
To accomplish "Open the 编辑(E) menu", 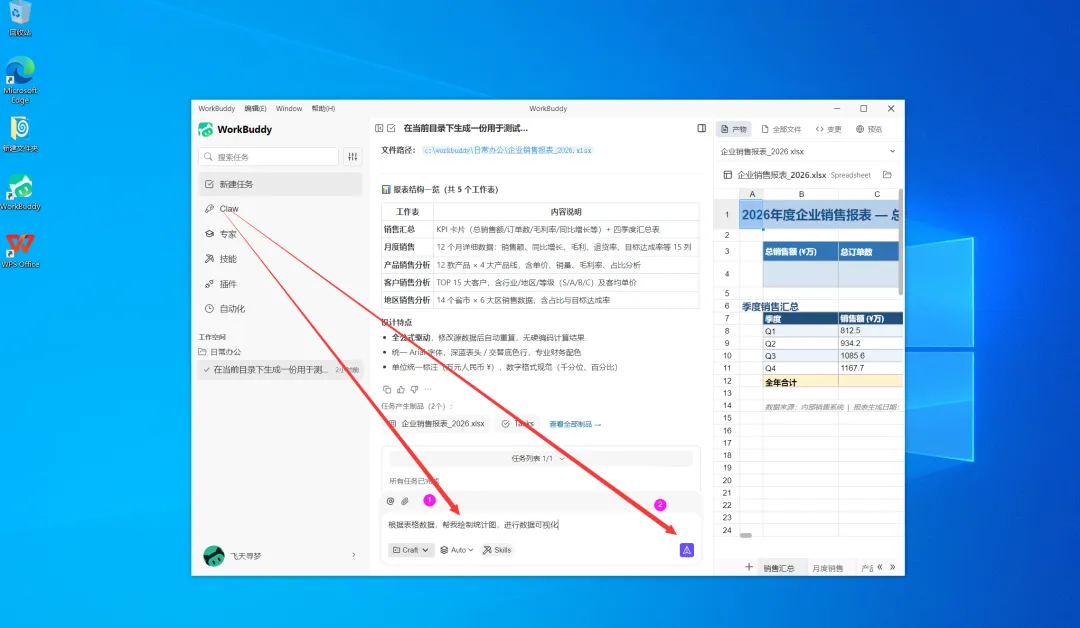I will tap(255, 109).
